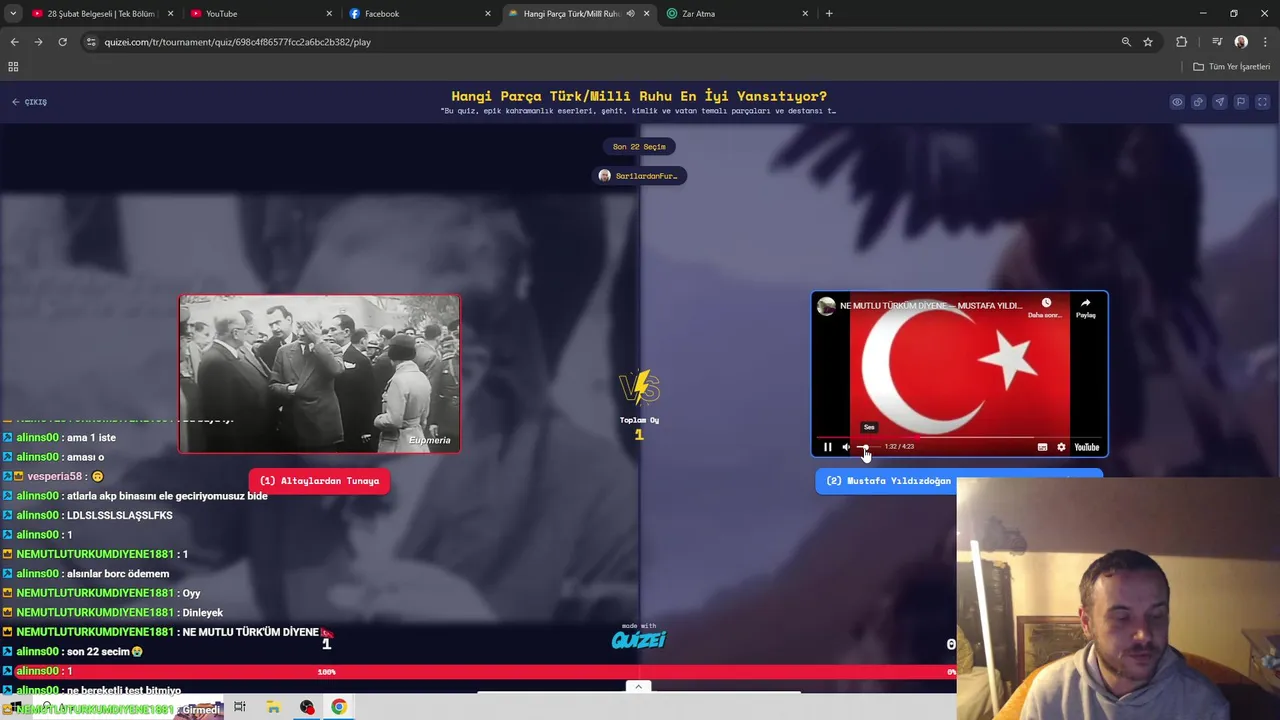Bookmark this page with star icon
The width and height of the screenshot is (1280, 720).
[1148, 42]
